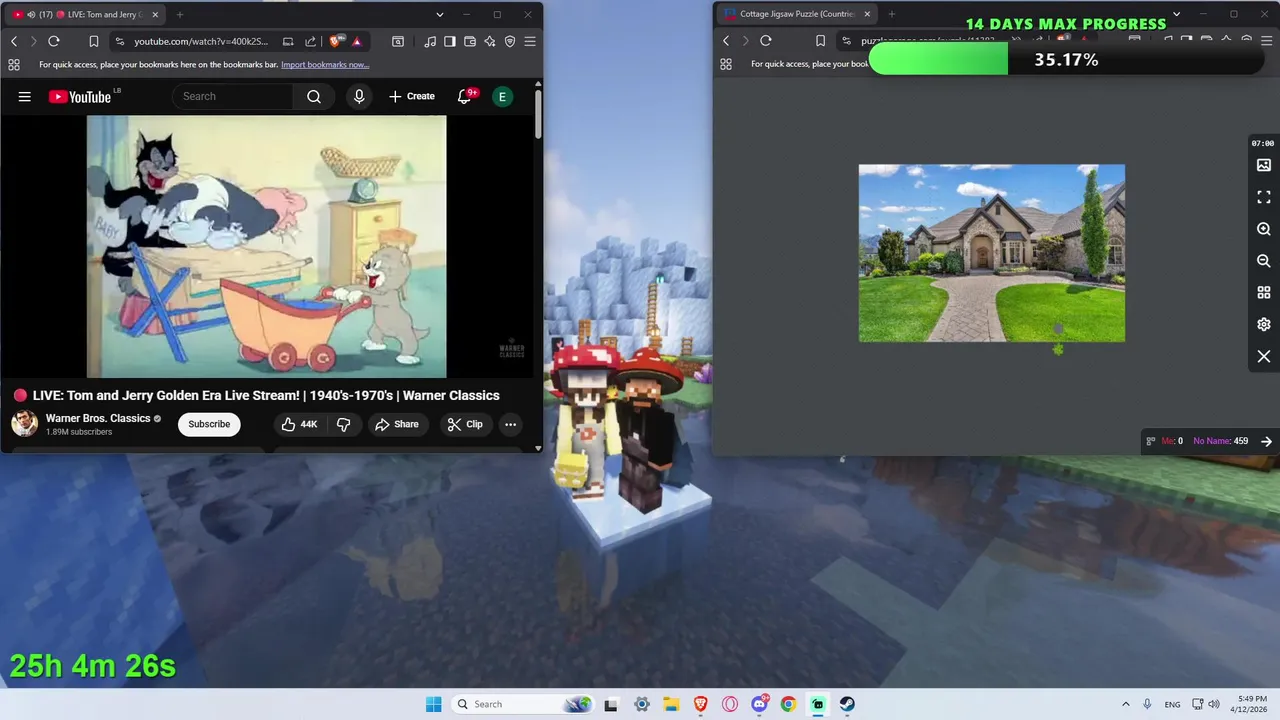Viewport: 1280px width, 720px height.
Task: Start voice search with the microphone
Action: coord(359,96)
